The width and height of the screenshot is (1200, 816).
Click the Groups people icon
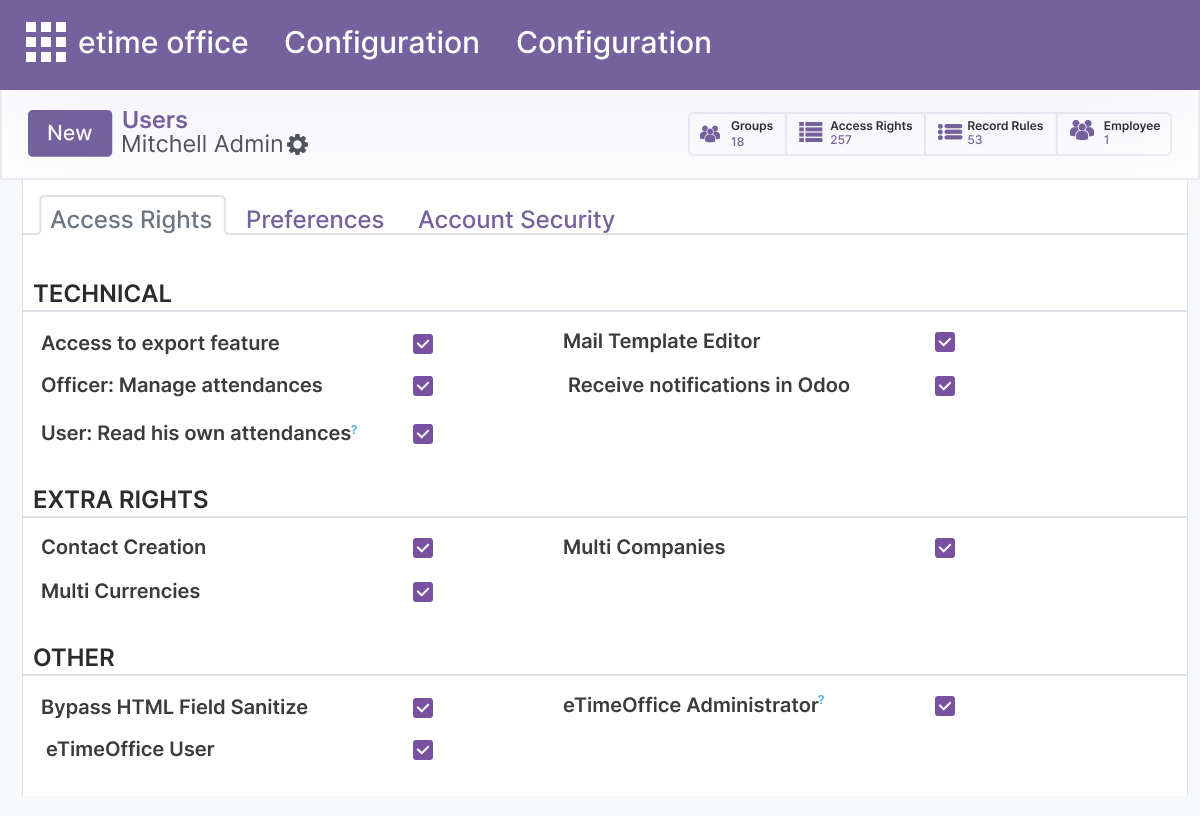point(710,133)
